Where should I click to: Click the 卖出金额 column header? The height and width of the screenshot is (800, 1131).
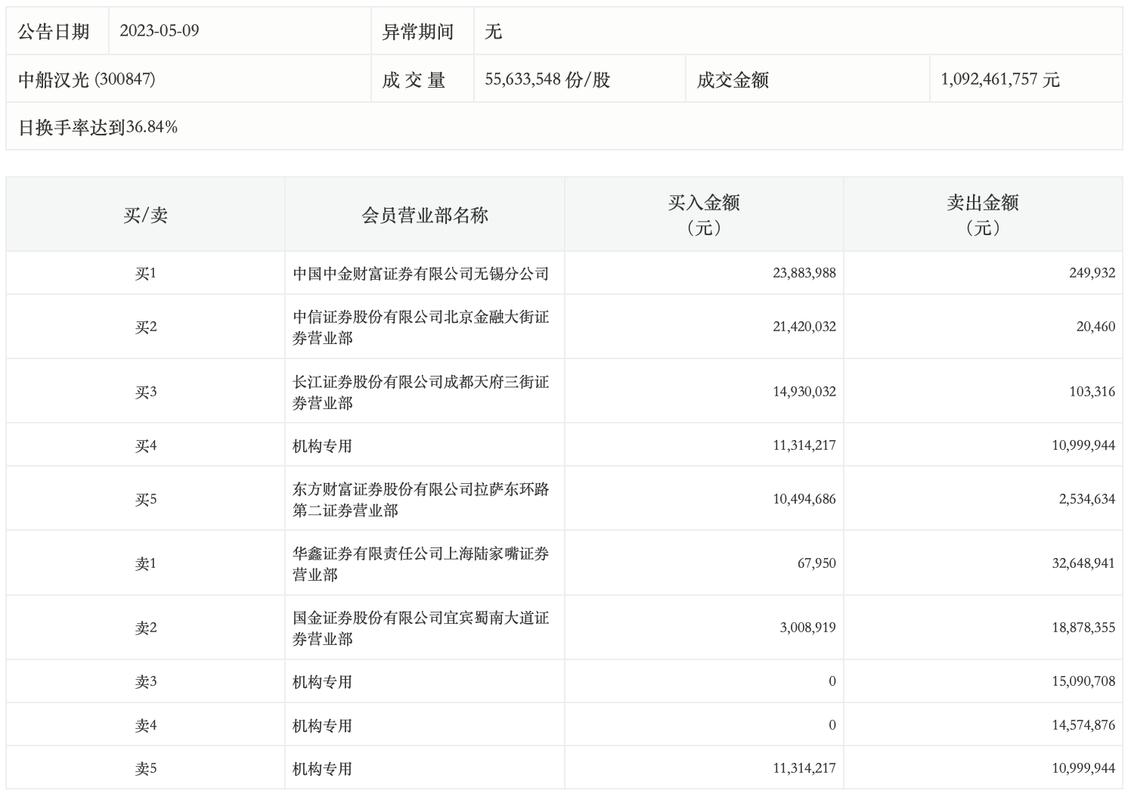pyautogui.click(x=982, y=215)
